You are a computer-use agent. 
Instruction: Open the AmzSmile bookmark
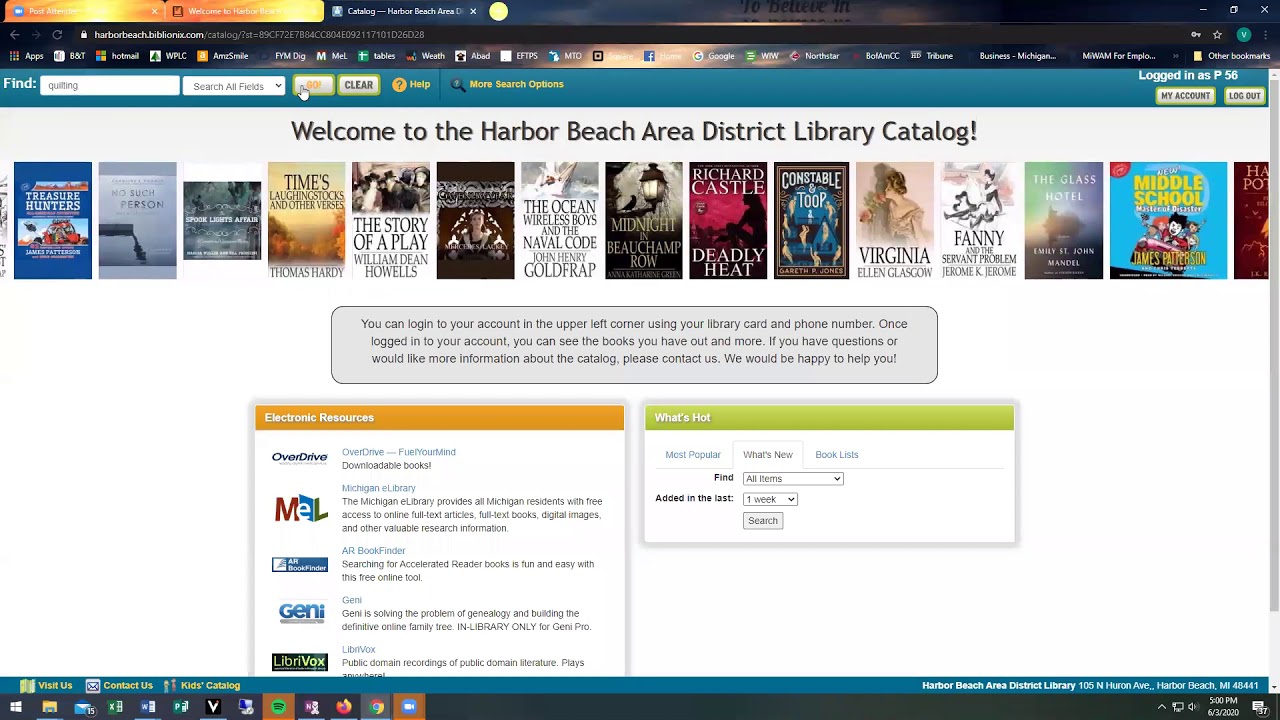(222, 56)
